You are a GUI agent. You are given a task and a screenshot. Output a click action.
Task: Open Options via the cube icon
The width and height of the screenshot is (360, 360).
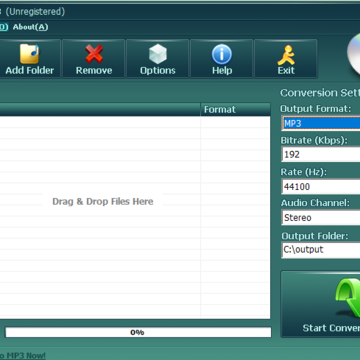click(x=158, y=54)
